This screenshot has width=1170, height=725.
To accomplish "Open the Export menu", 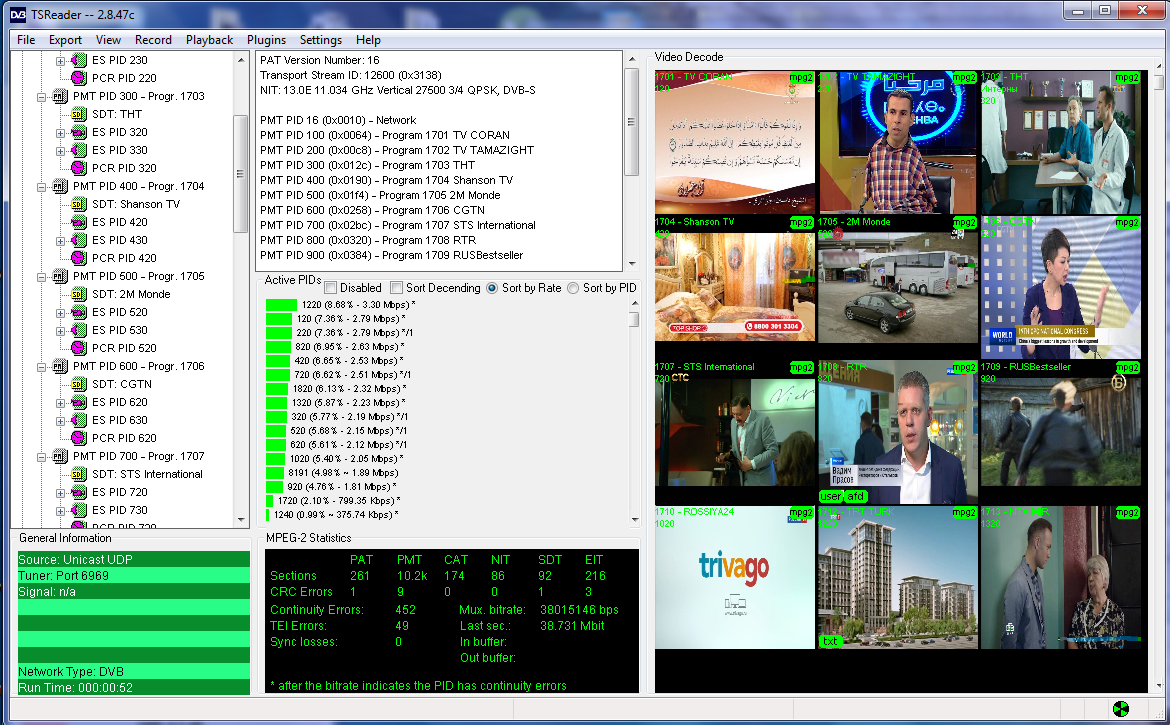I will pyautogui.click(x=65, y=40).
